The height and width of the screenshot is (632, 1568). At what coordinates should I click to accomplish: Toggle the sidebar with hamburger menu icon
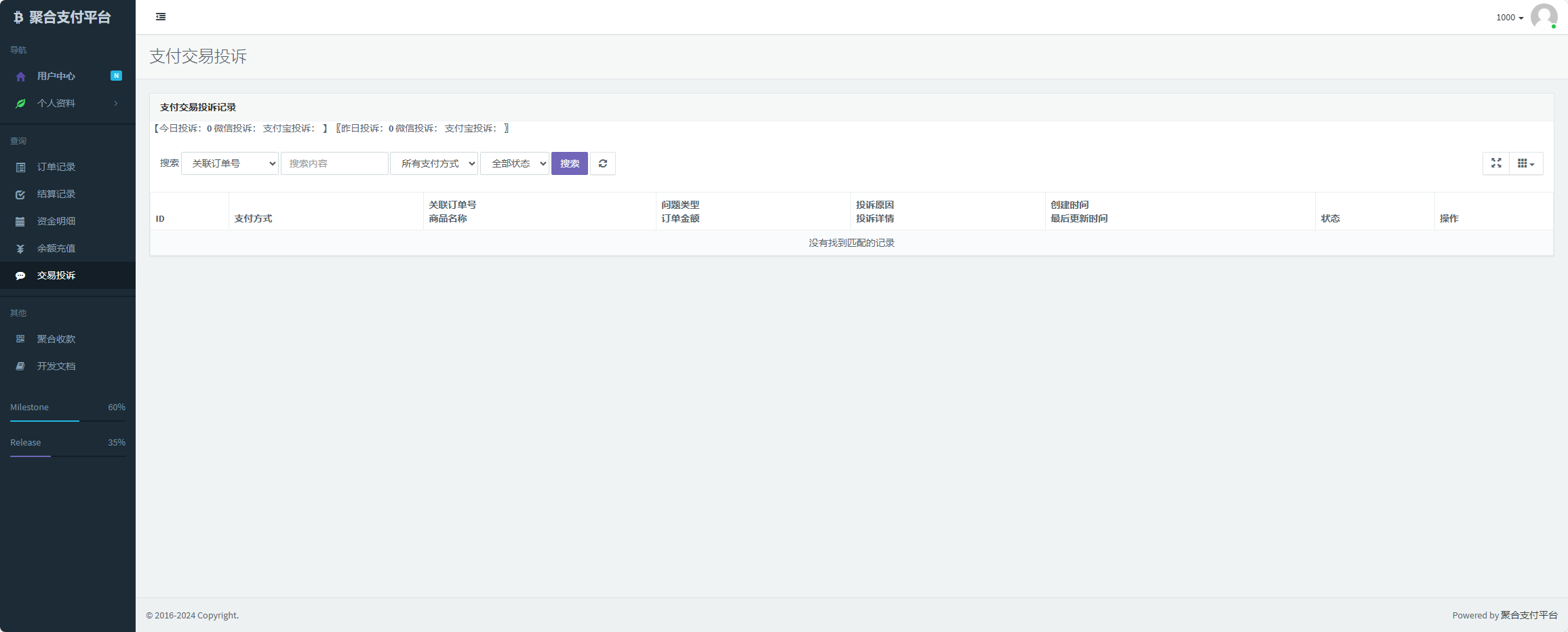point(161,17)
